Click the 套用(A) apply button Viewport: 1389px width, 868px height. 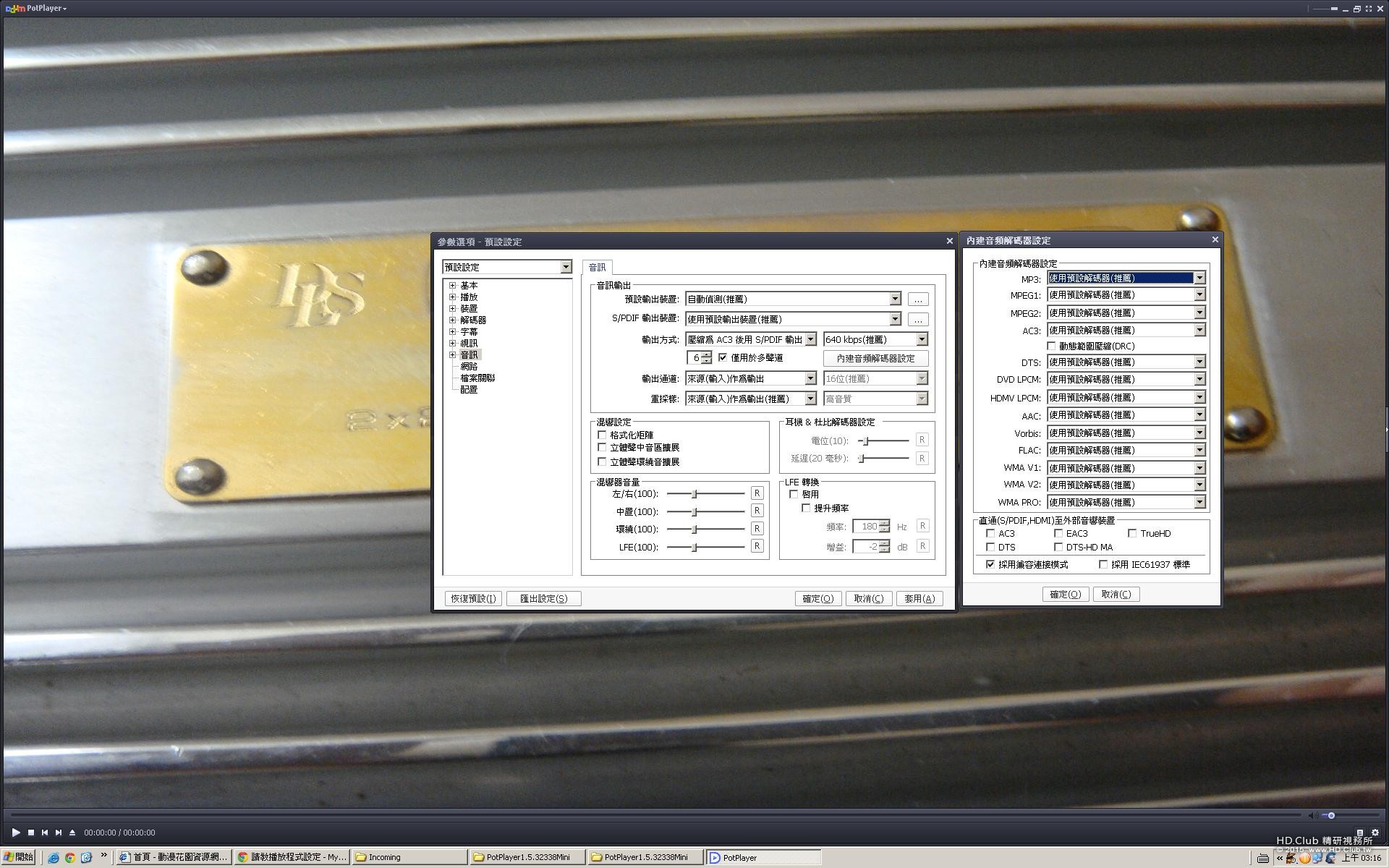pos(919,598)
